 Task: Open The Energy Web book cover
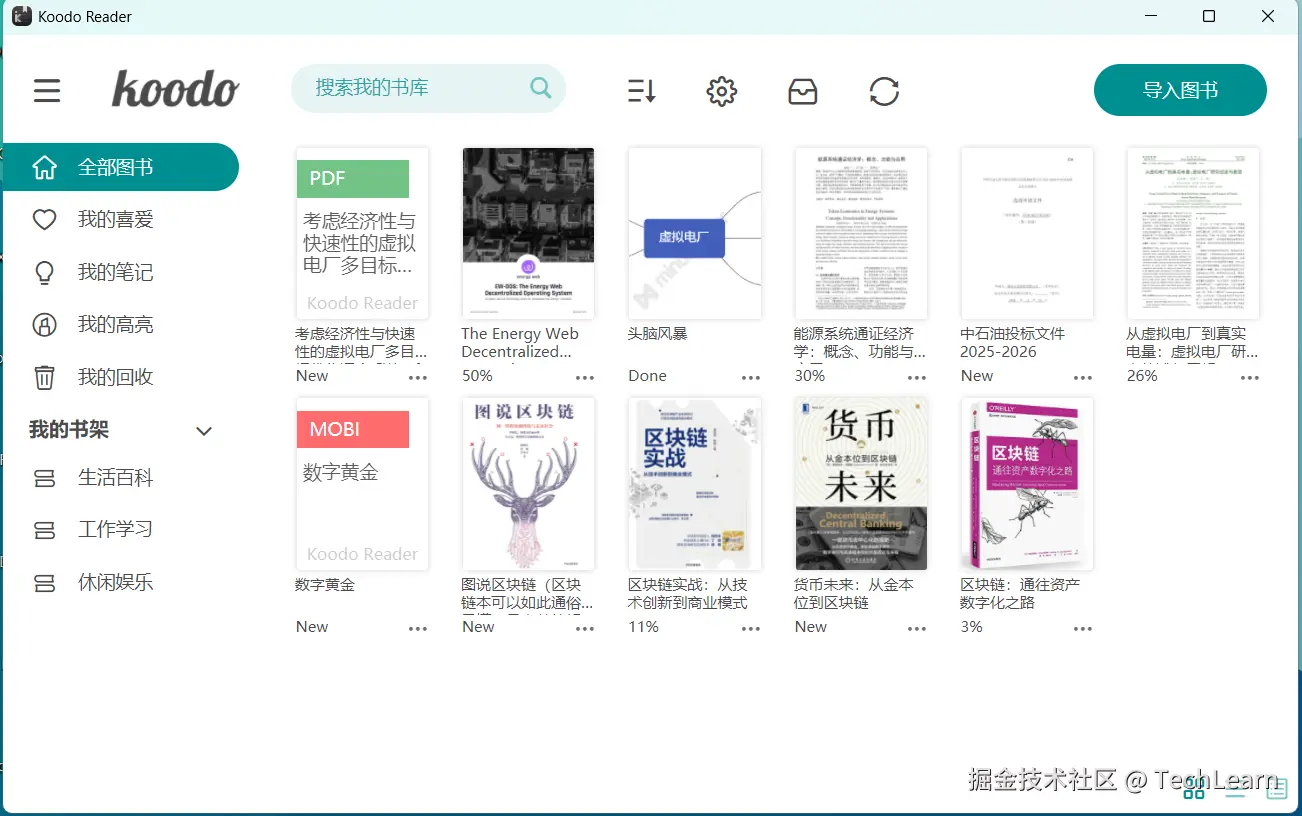click(x=529, y=234)
